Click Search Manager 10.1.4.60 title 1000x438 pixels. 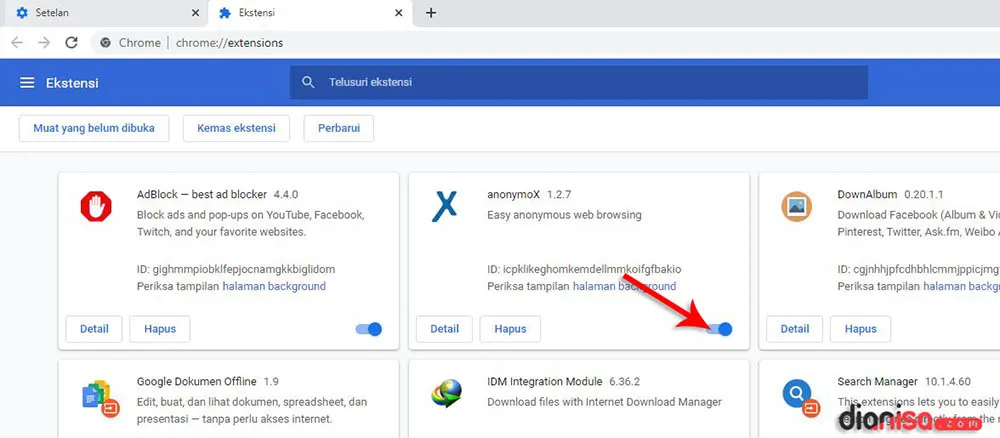904,381
